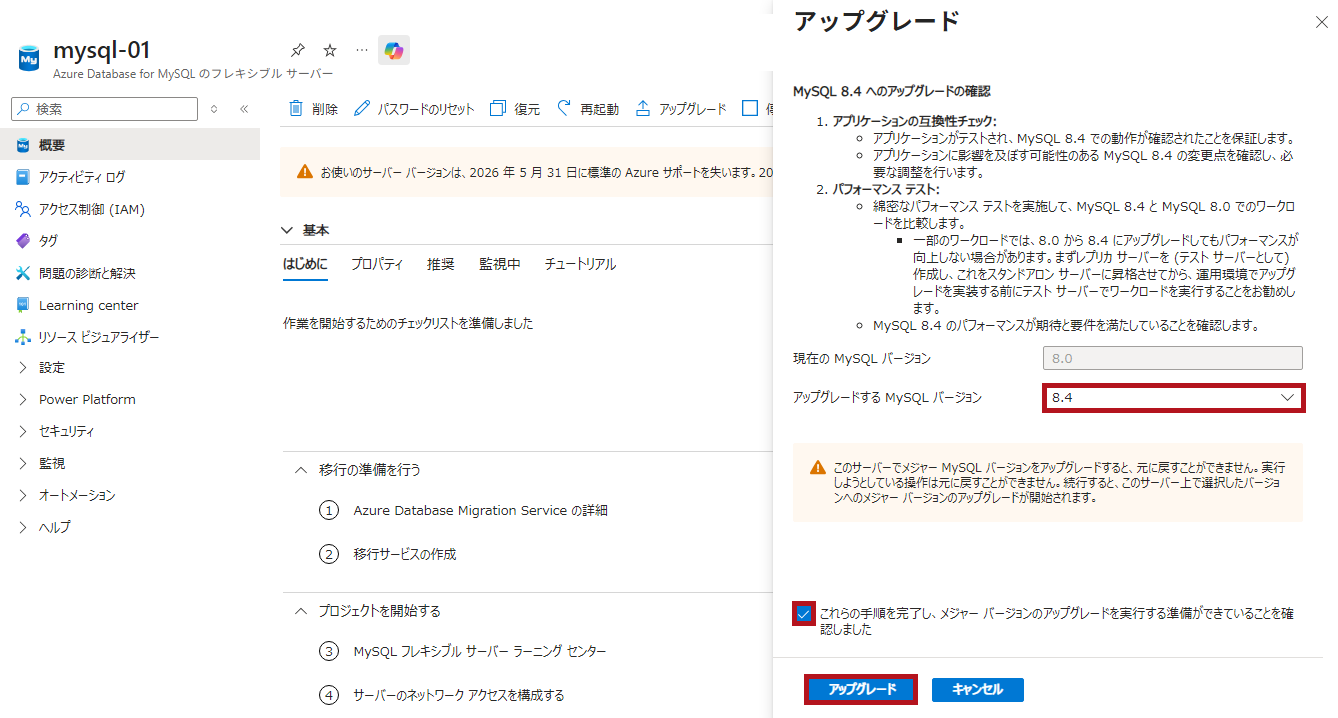Click the 削除 trash icon in toolbar
1338x718 pixels.
point(296,109)
